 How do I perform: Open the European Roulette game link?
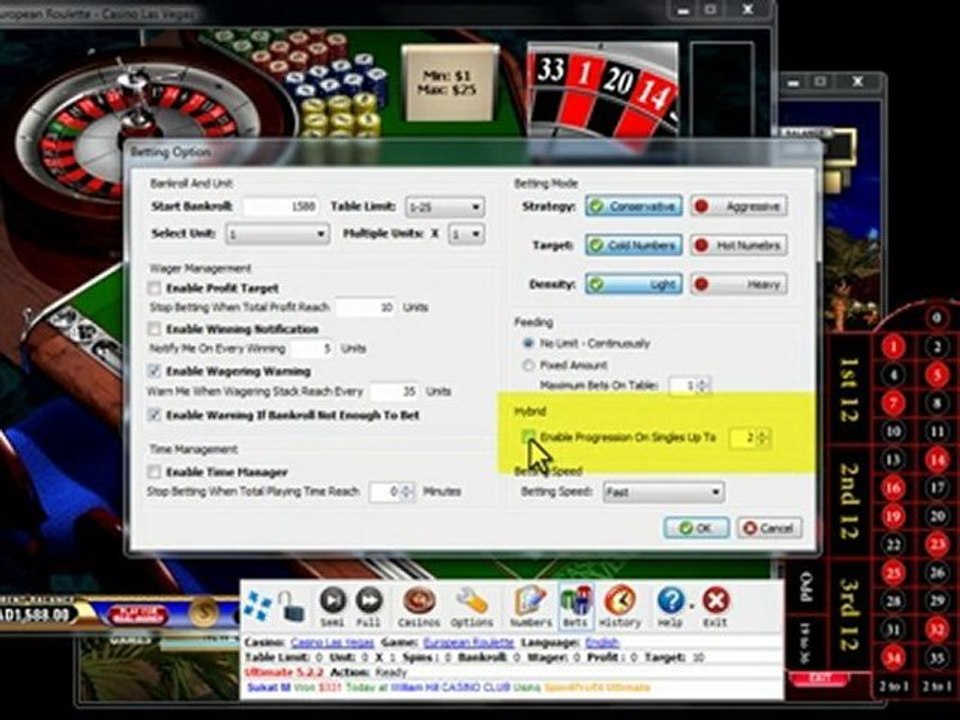468,643
